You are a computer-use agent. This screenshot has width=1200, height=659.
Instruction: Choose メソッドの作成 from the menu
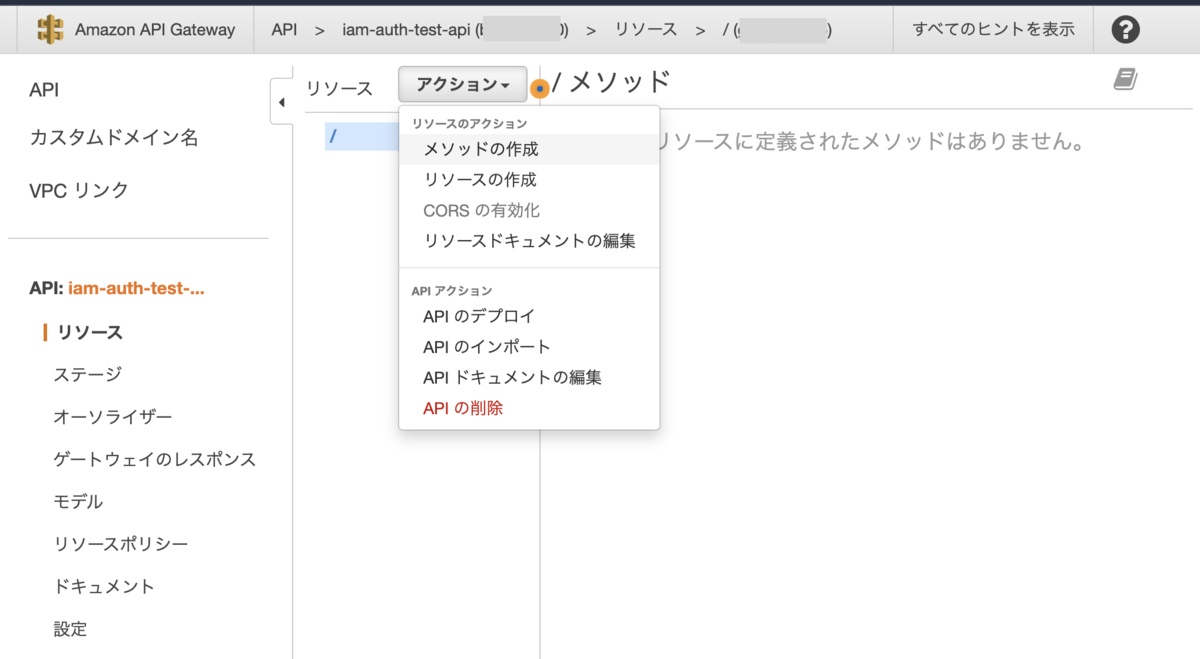click(529, 149)
